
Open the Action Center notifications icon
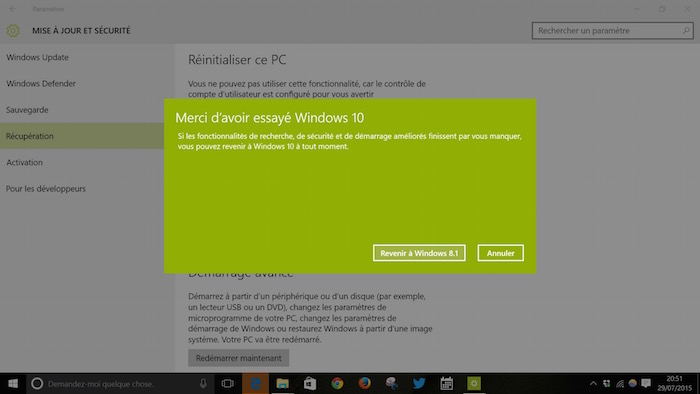tap(646, 384)
